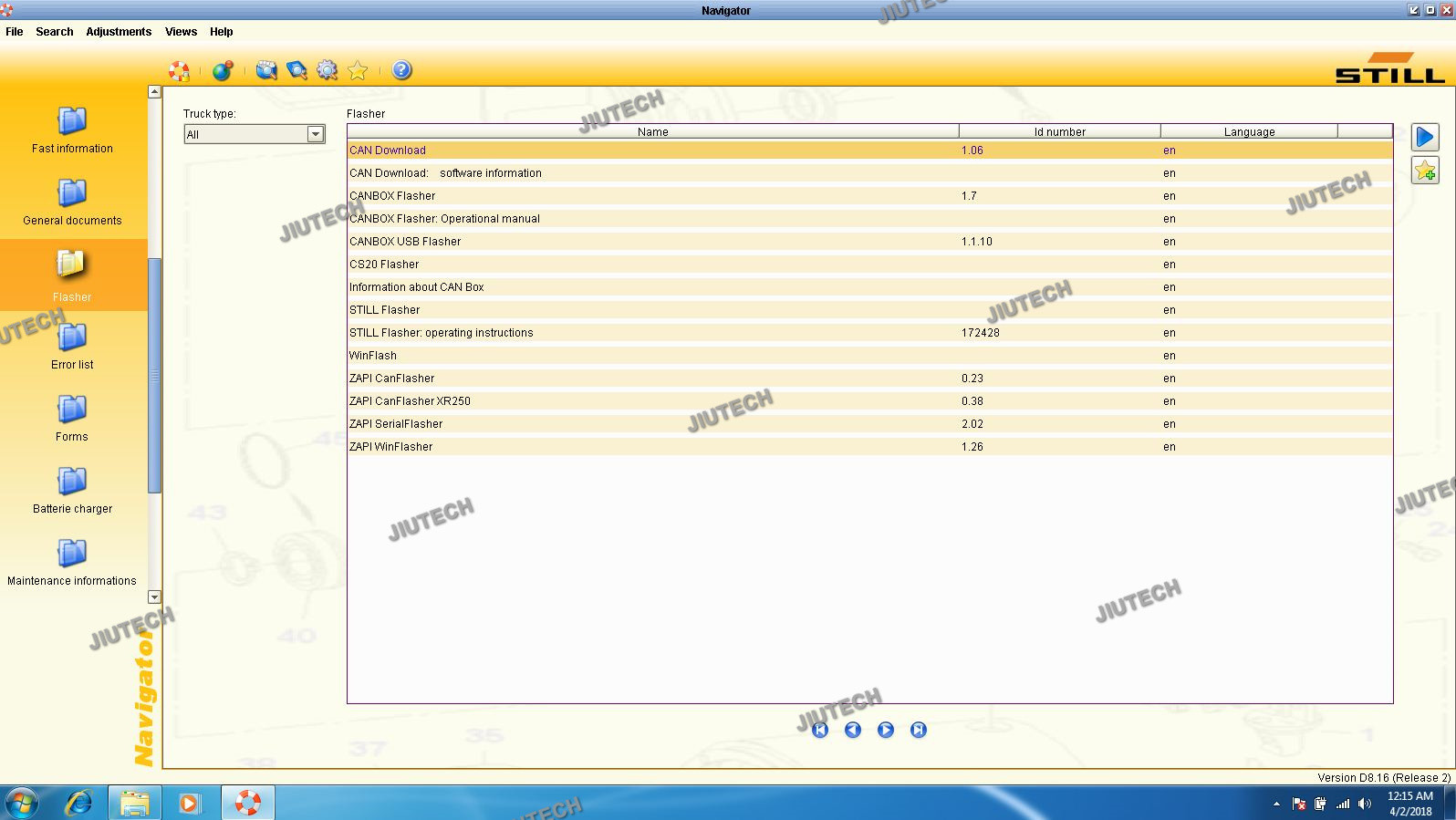Click the globe connection toolbar icon
The image size is (1456, 820).
coord(223,70)
